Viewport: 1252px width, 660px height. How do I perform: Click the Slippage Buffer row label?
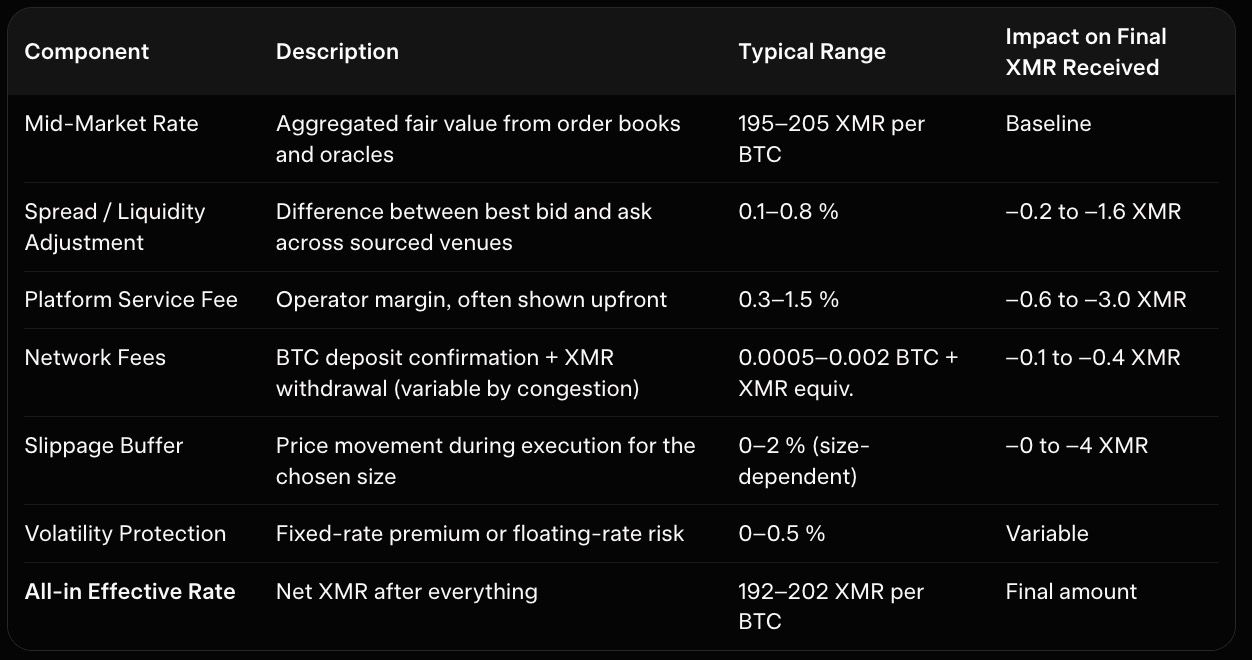tap(104, 446)
